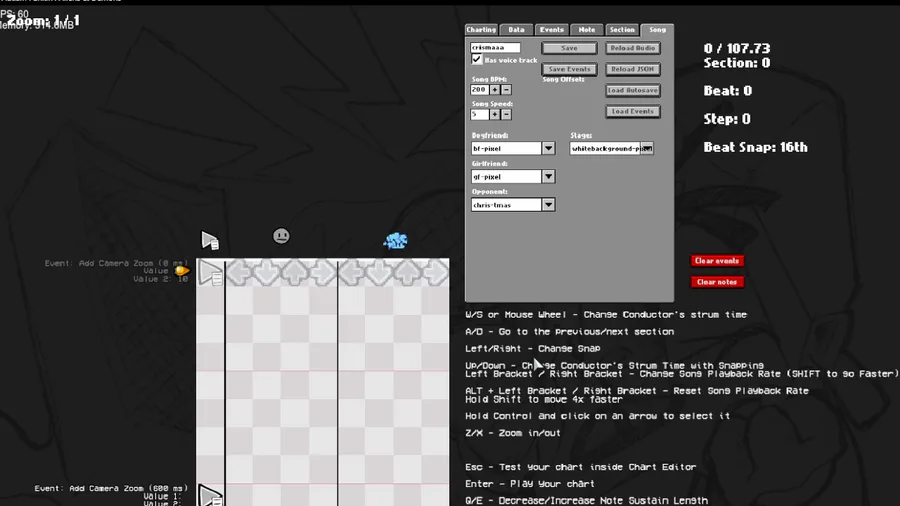Image resolution: width=900 pixels, height=506 pixels.
Task: Click the red Clear notes button
Action: tap(717, 282)
